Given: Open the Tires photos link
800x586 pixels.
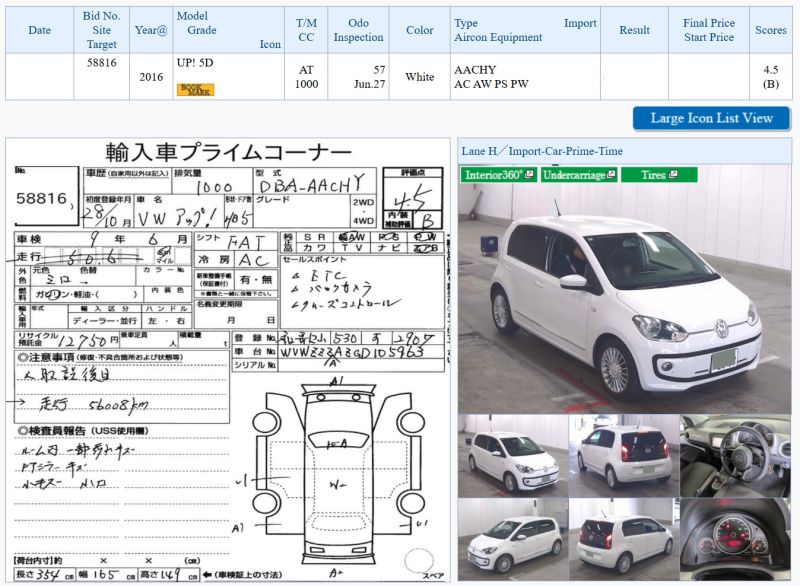Looking at the screenshot, I should click(659, 175).
